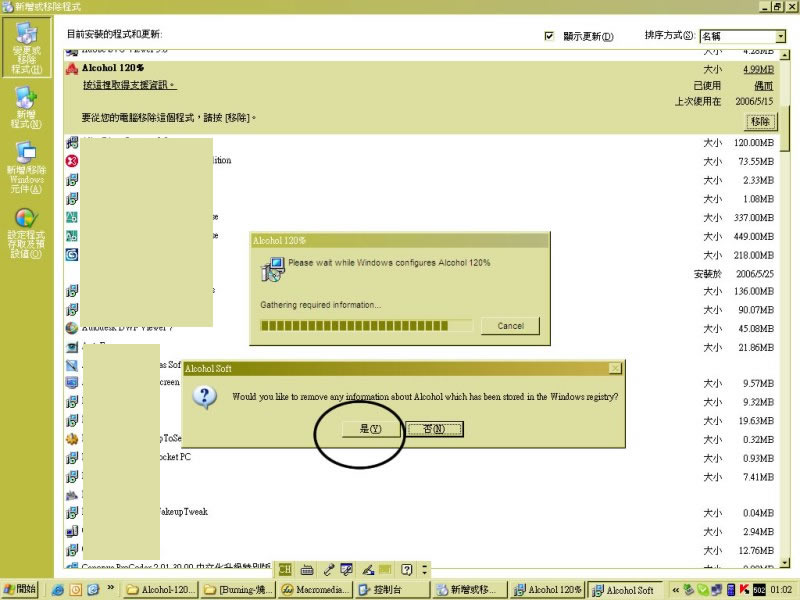800x600 pixels.
Task: Open the 新增程式 sidebar section
Action: [x=26, y=108]
